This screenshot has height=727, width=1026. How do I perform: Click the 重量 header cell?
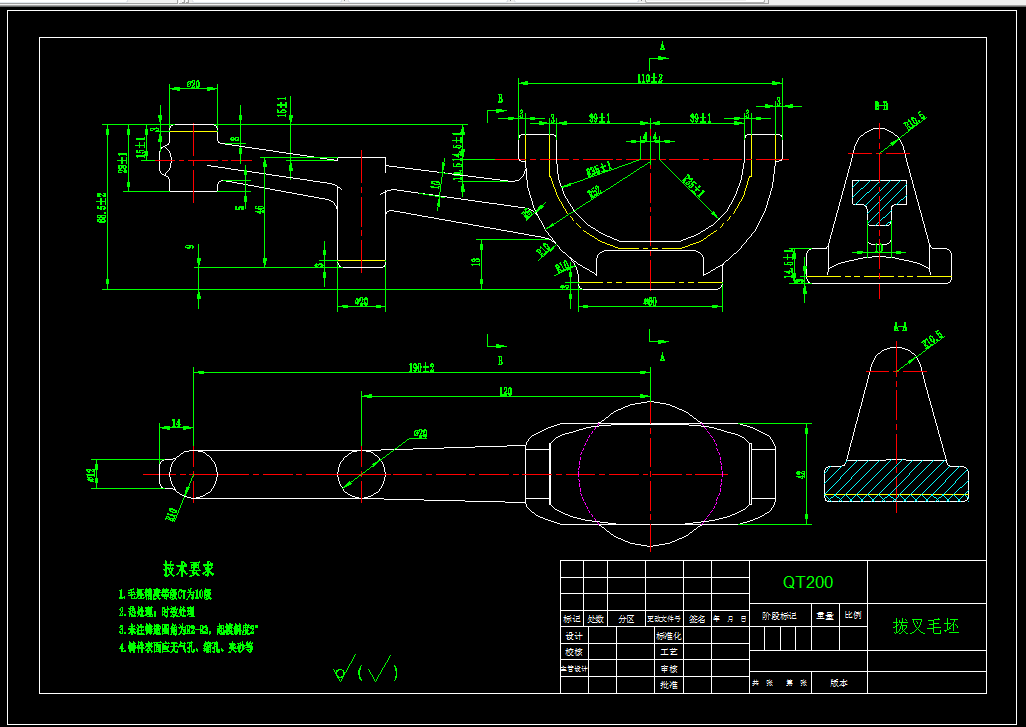pos(824,616)
